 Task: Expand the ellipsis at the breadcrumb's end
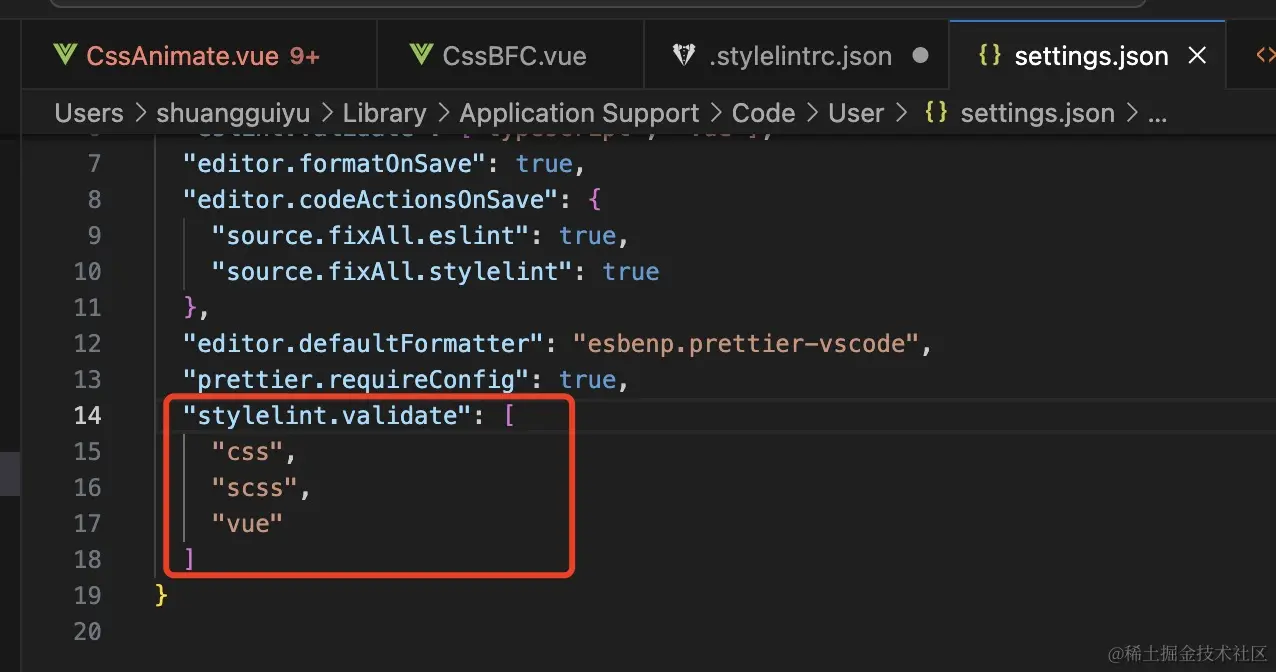tap(1157, 117)
